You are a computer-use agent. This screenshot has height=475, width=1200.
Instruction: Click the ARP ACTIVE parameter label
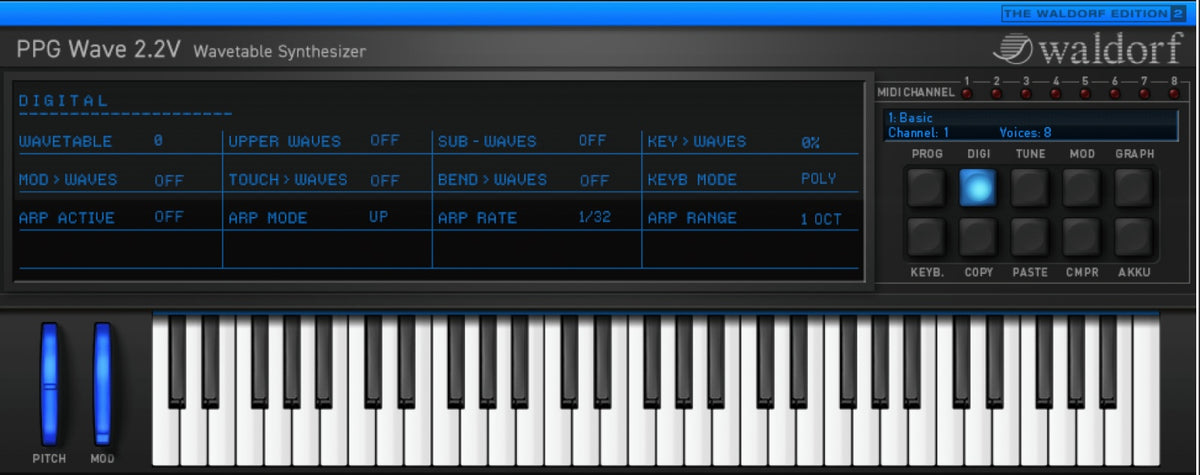pyautogui.click(x=66, y=217)
